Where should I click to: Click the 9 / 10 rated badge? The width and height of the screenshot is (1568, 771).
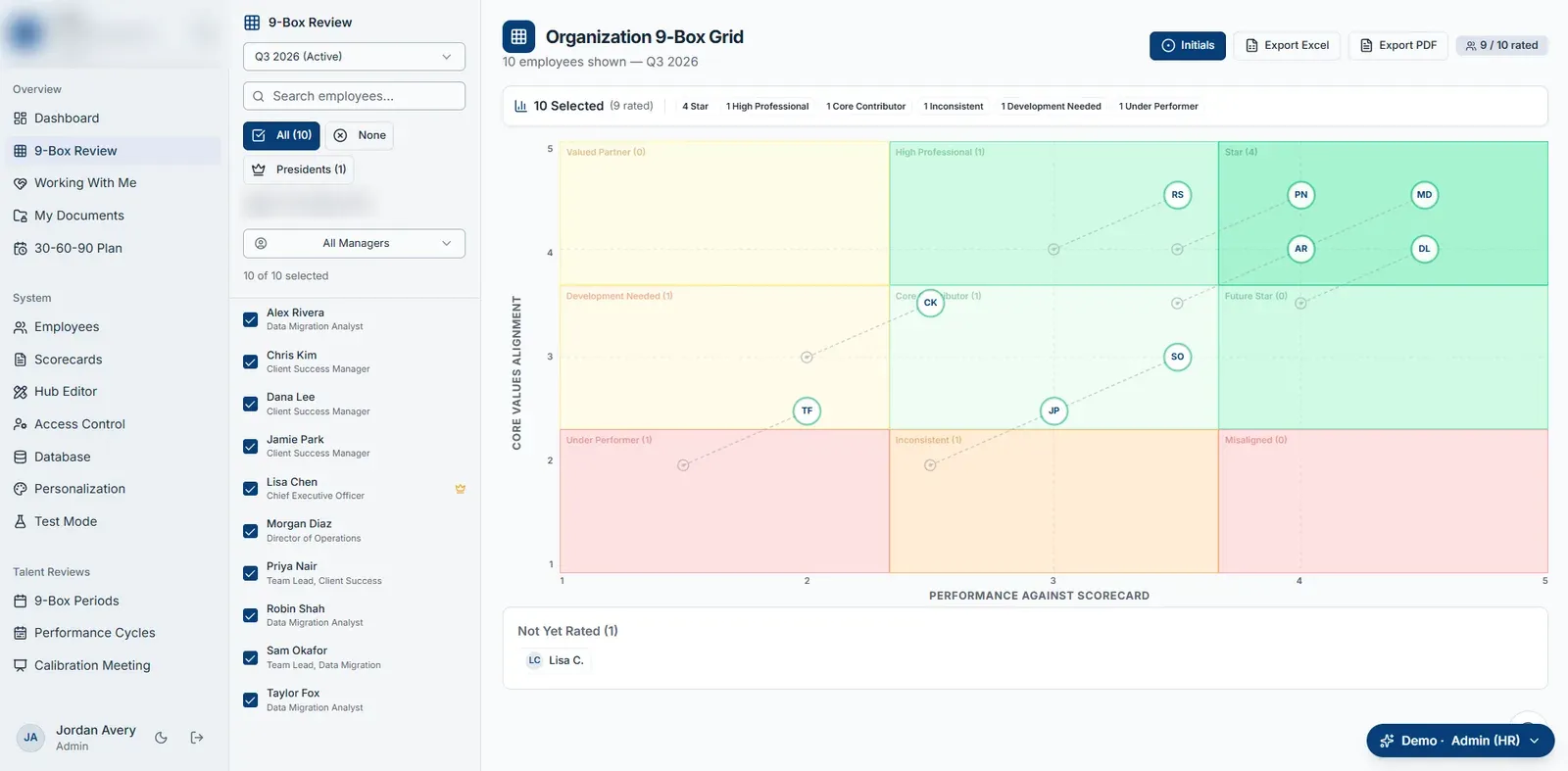(1501, 45)
